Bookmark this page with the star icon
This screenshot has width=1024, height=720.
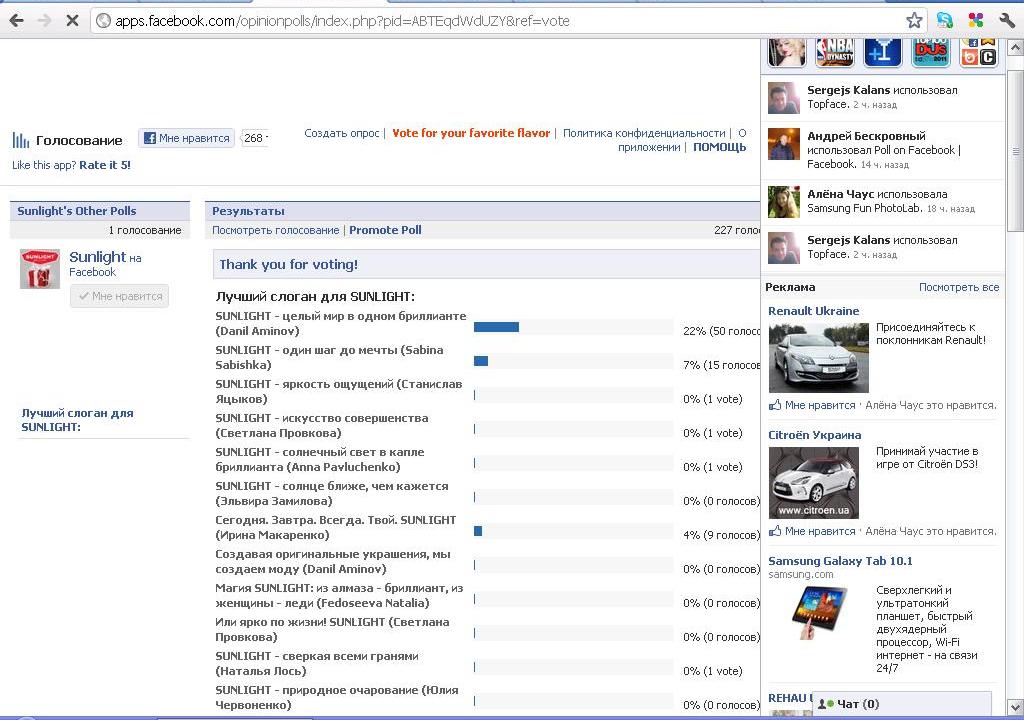pyautogui.click(x=913, y=20)
